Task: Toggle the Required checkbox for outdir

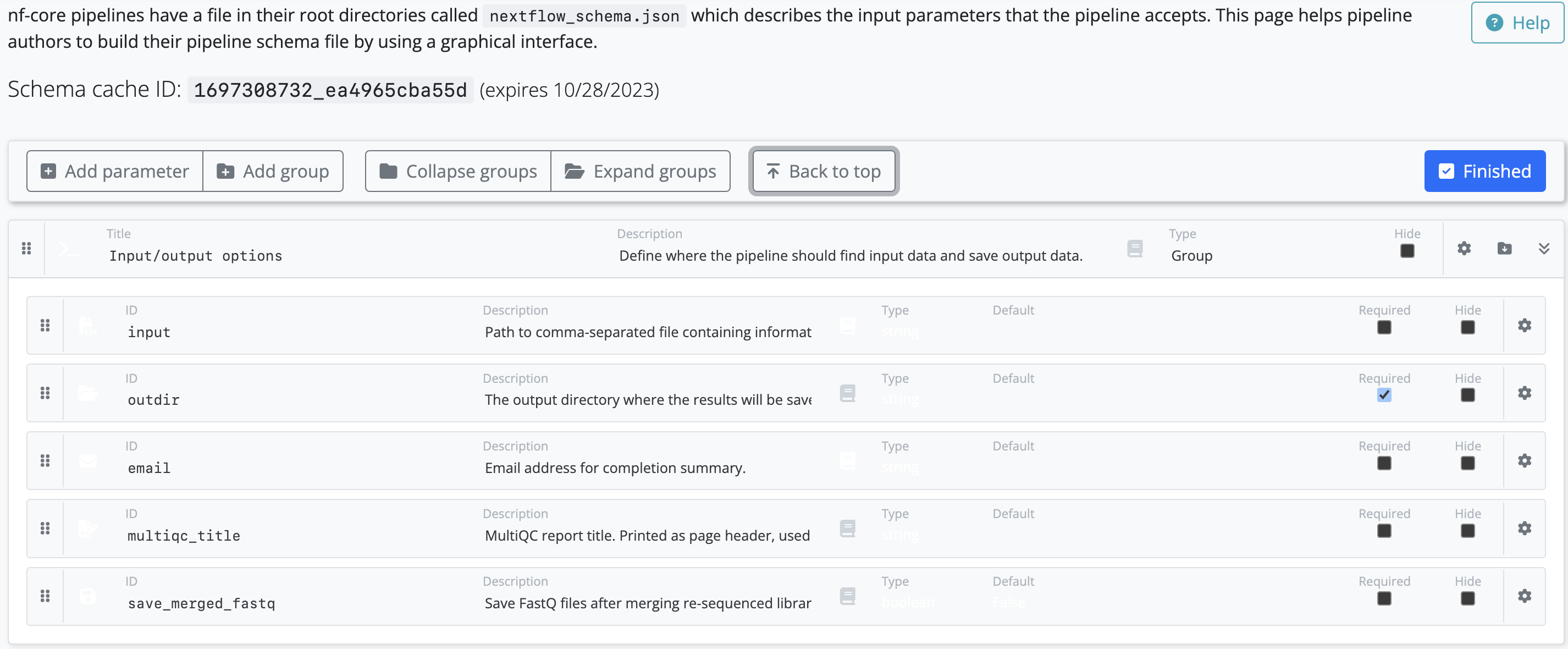Action: click(1384, 394)
